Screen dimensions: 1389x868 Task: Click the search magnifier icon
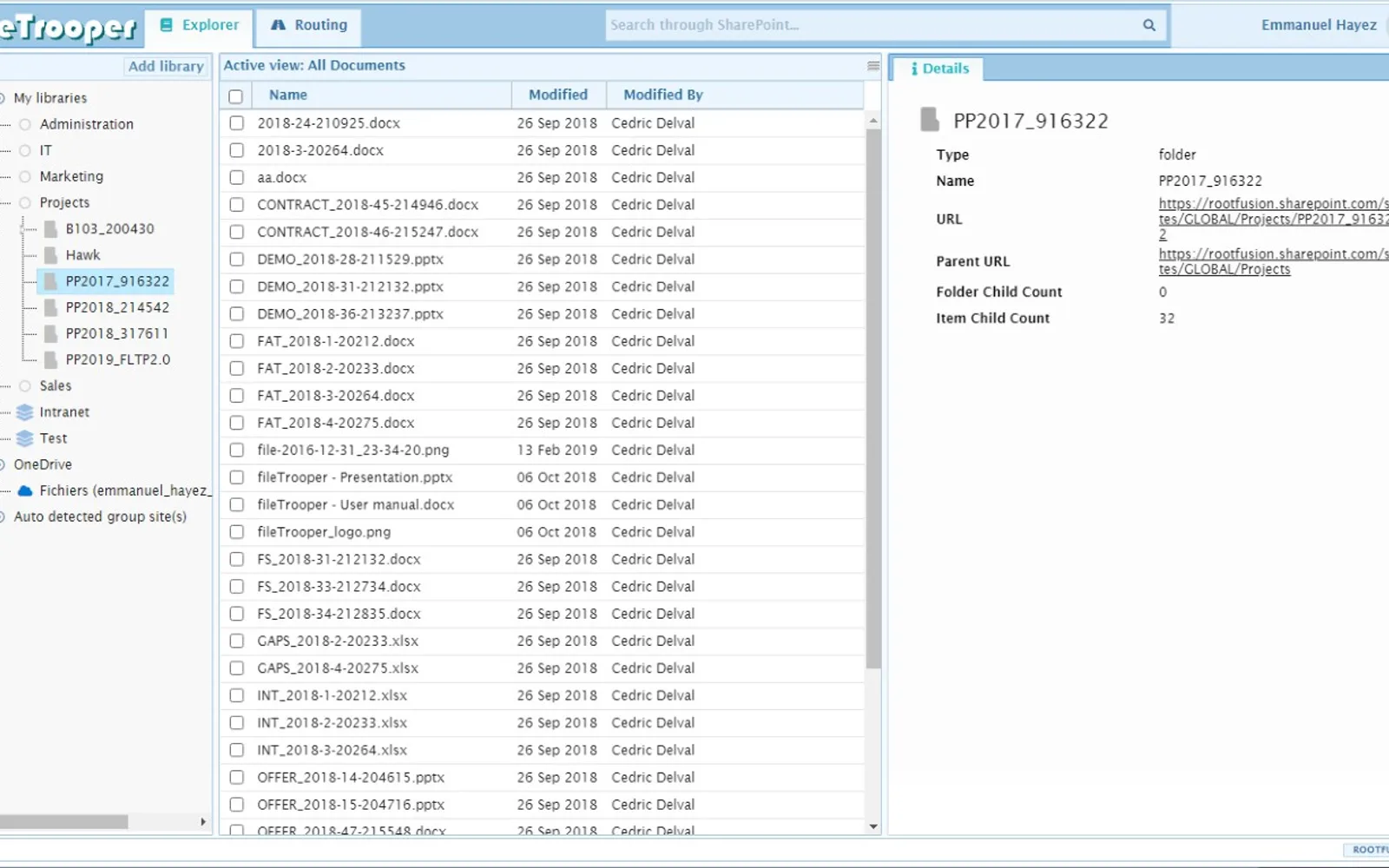1149,25
